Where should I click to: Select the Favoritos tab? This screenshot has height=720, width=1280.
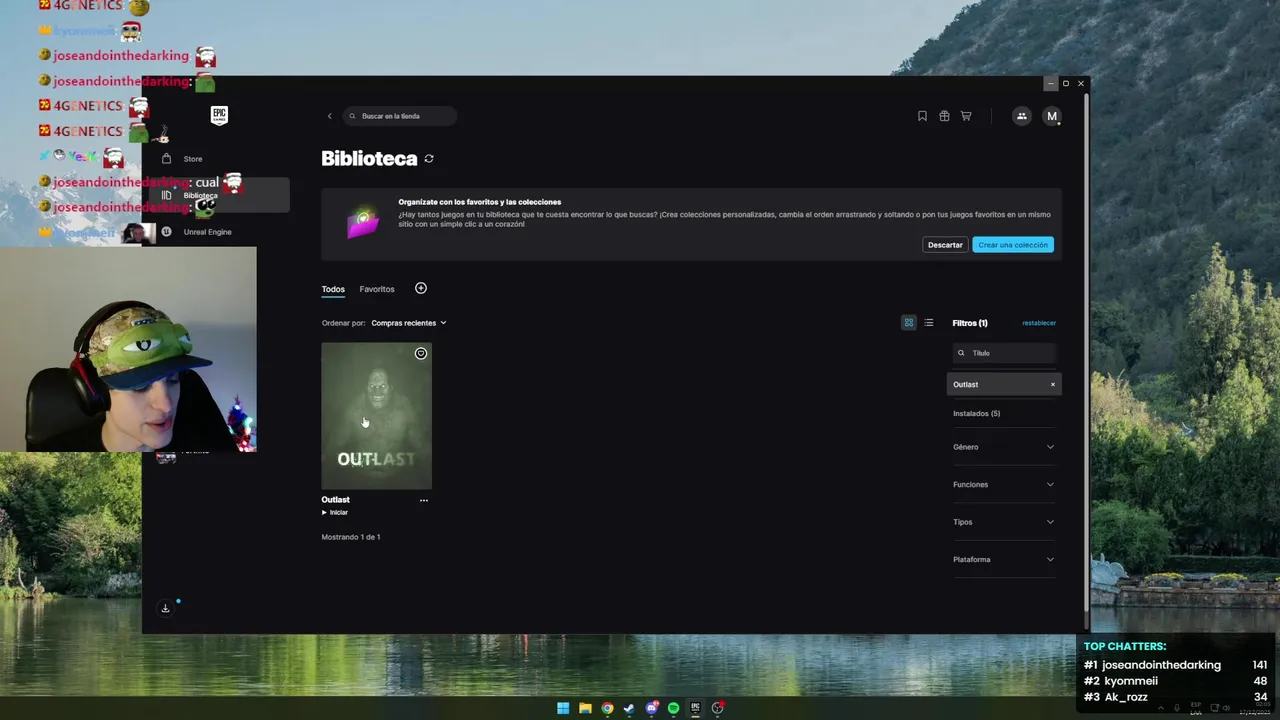pos(377,289)
